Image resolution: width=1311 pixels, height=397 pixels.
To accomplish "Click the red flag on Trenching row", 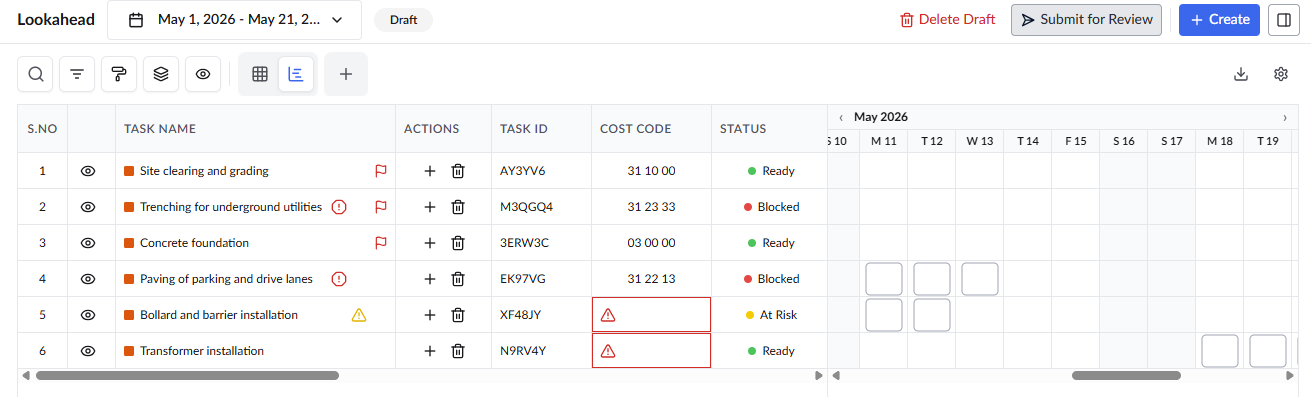I will (380, 207).
